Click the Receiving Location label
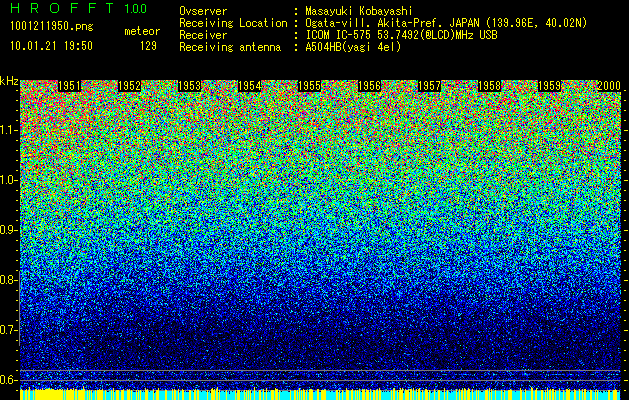This screenshot has height=400, width=629. (233, 23)
